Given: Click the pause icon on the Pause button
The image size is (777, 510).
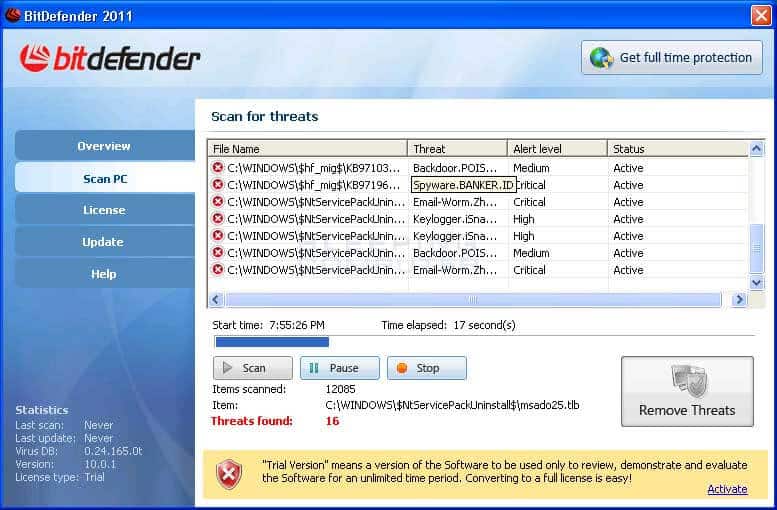Looking at the screenshot, I should point(314,368).
